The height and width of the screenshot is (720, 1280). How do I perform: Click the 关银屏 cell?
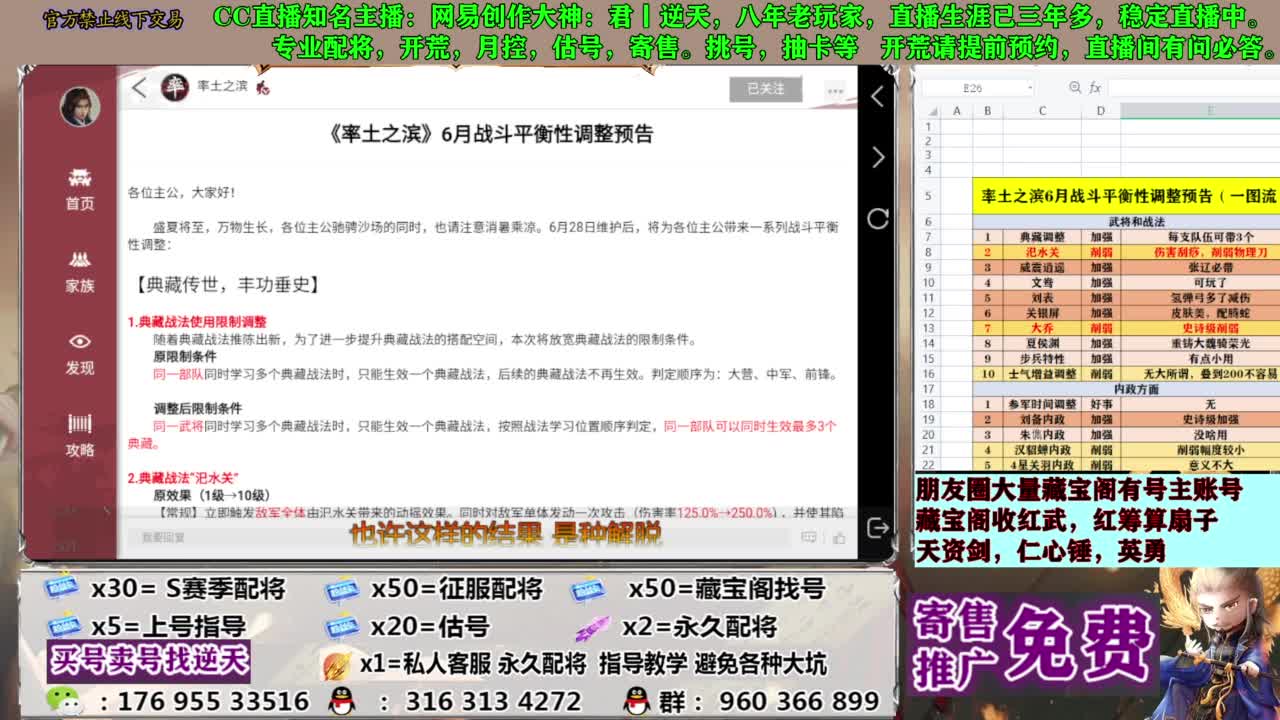pos(1042,313)
